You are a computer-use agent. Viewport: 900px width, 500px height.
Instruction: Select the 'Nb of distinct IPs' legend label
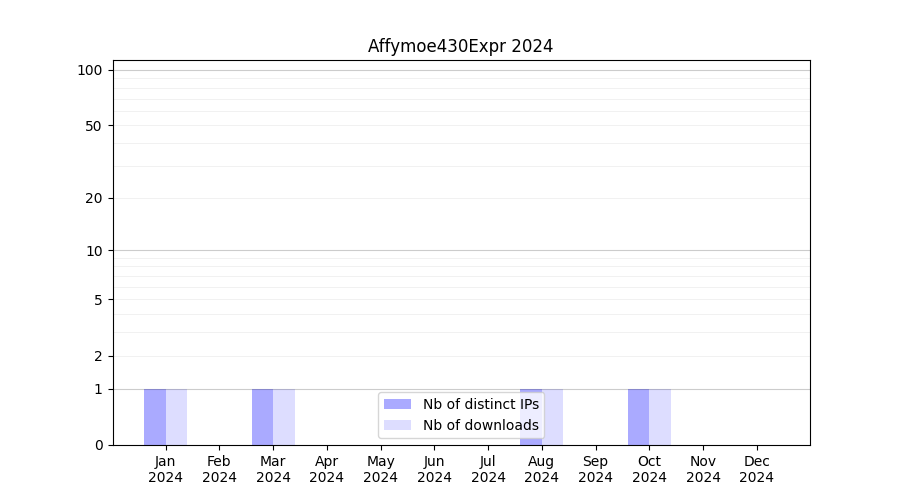pos(480,404)
